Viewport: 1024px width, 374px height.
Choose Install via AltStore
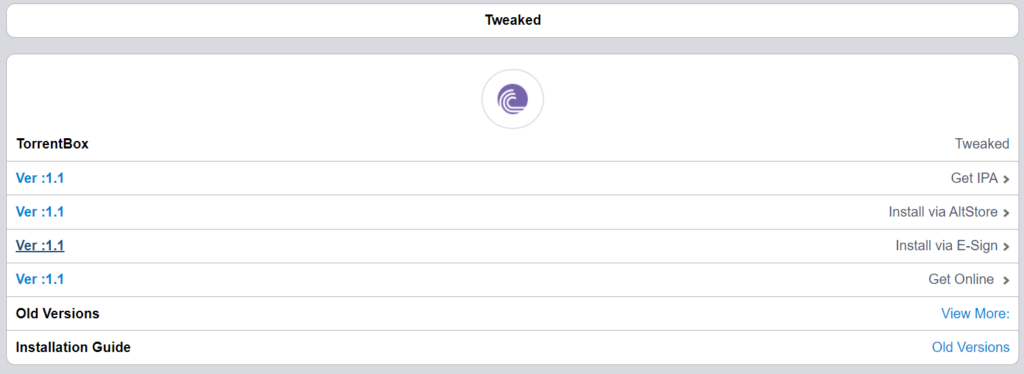point(943,212)
